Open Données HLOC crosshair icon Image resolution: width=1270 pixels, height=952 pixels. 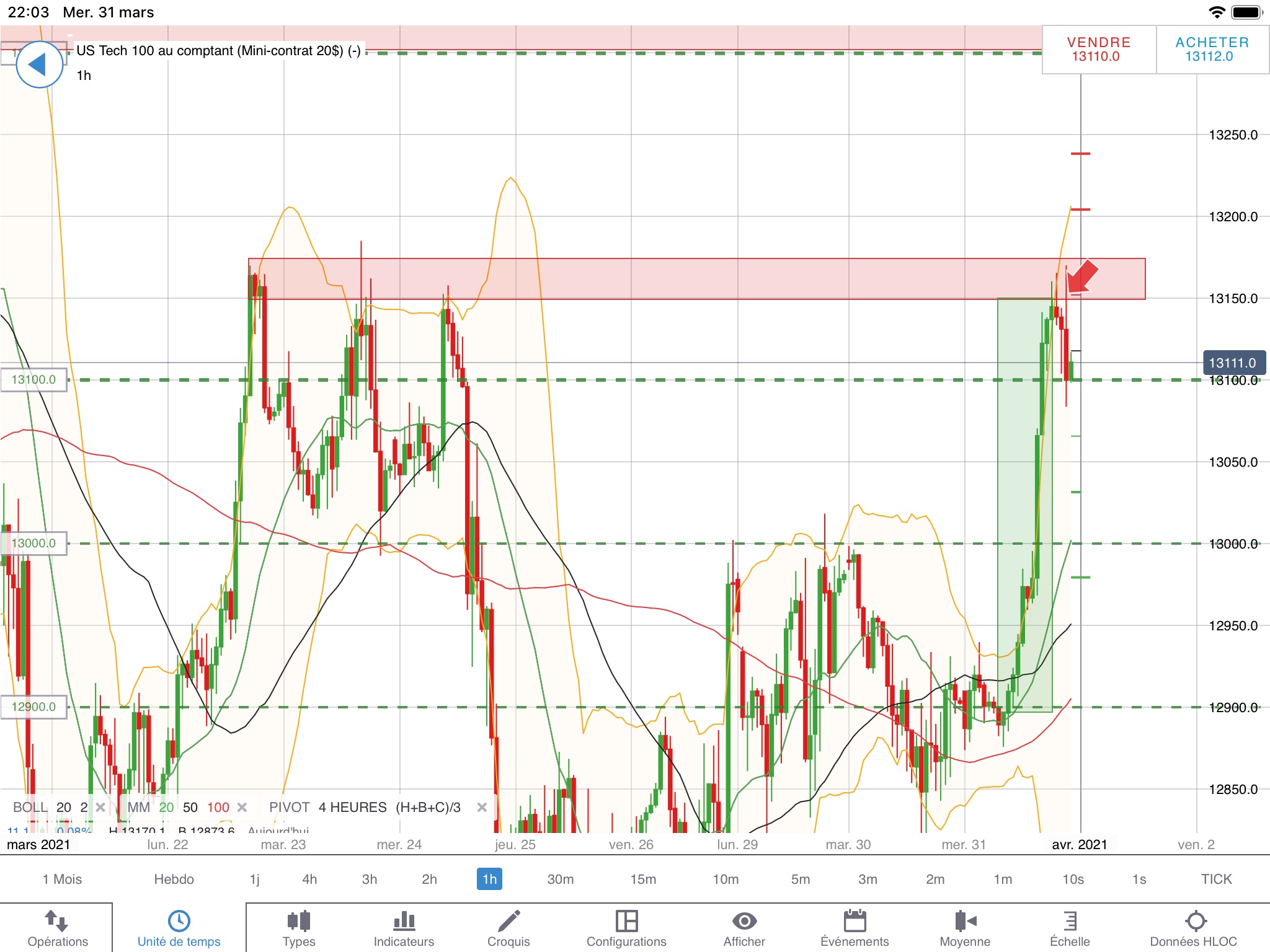point(1195,921)
